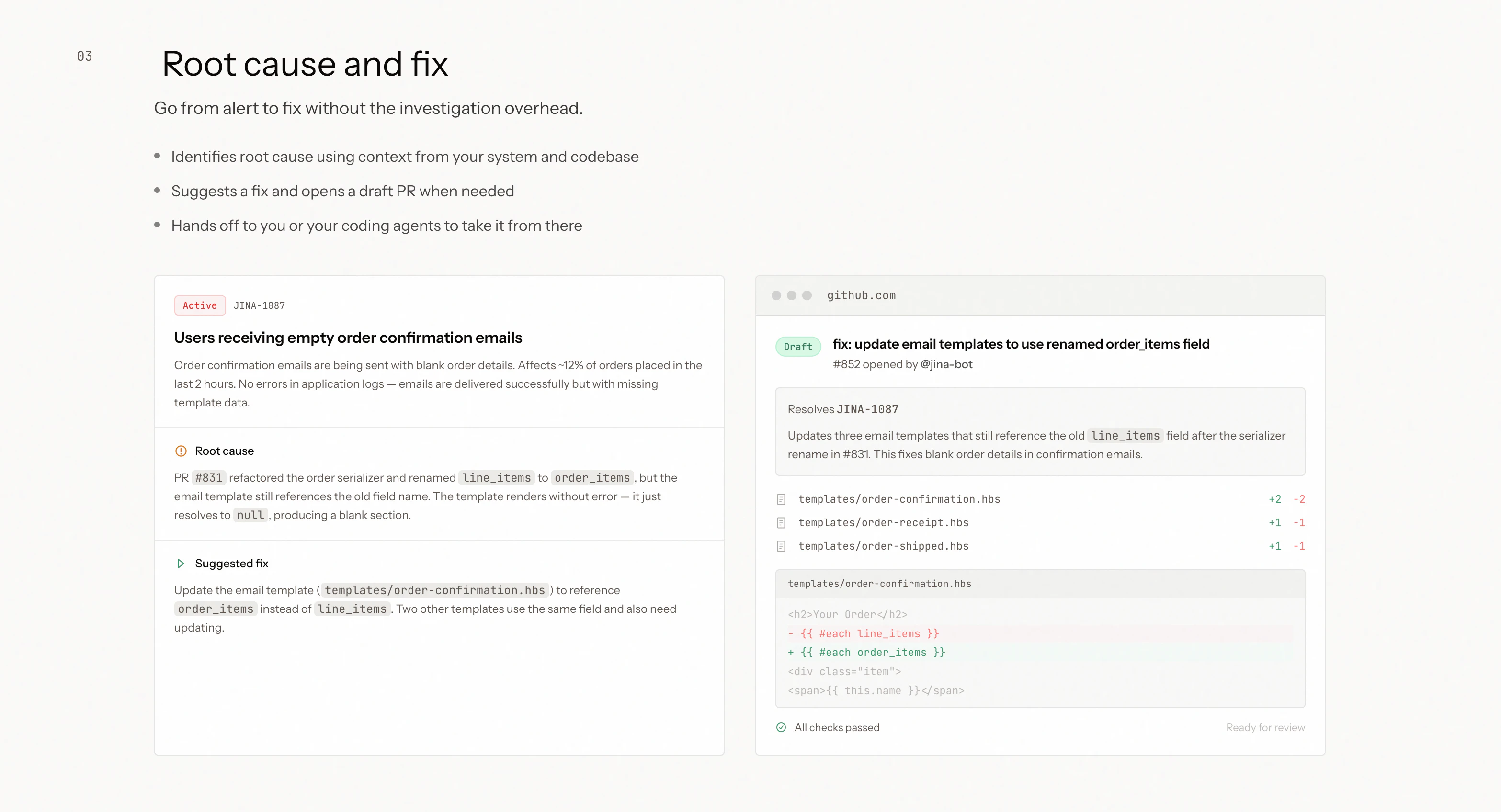
Task: Click the Ready for review text
Action: click(x=1265, y=727)
